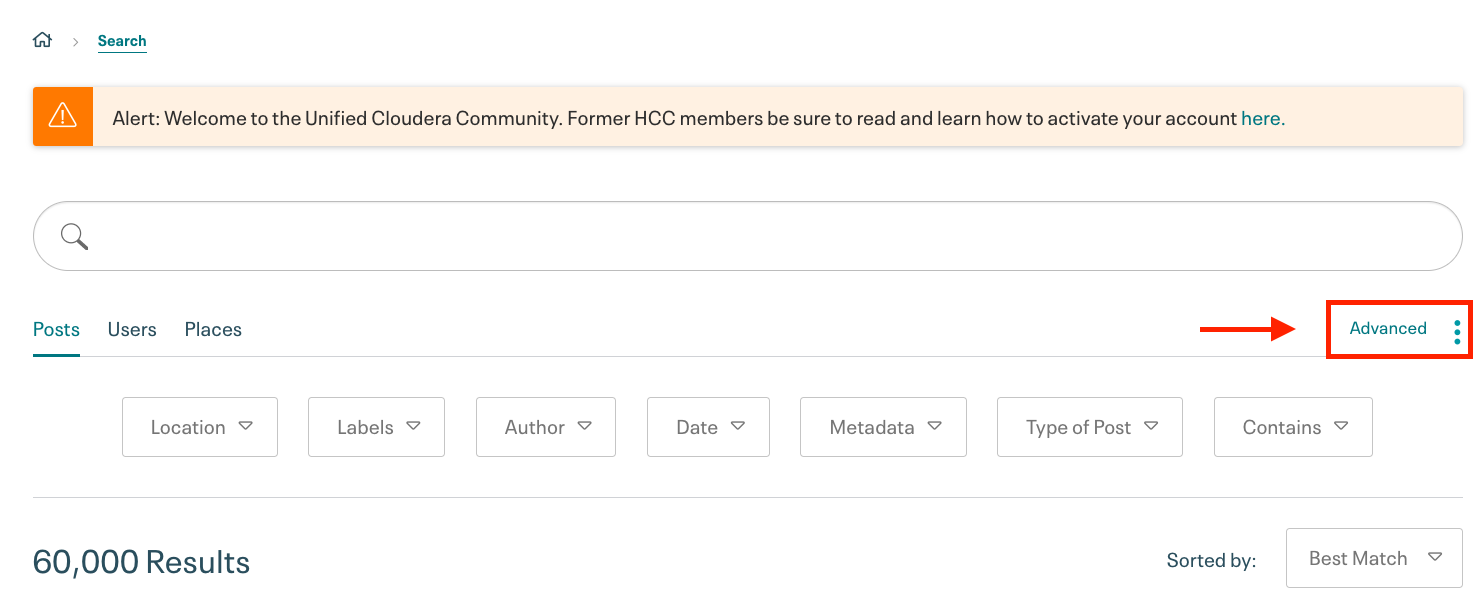The image size is (1481, 607).
Task: Click the chevron on the Best Match selector
Action: coord(1437,558)
